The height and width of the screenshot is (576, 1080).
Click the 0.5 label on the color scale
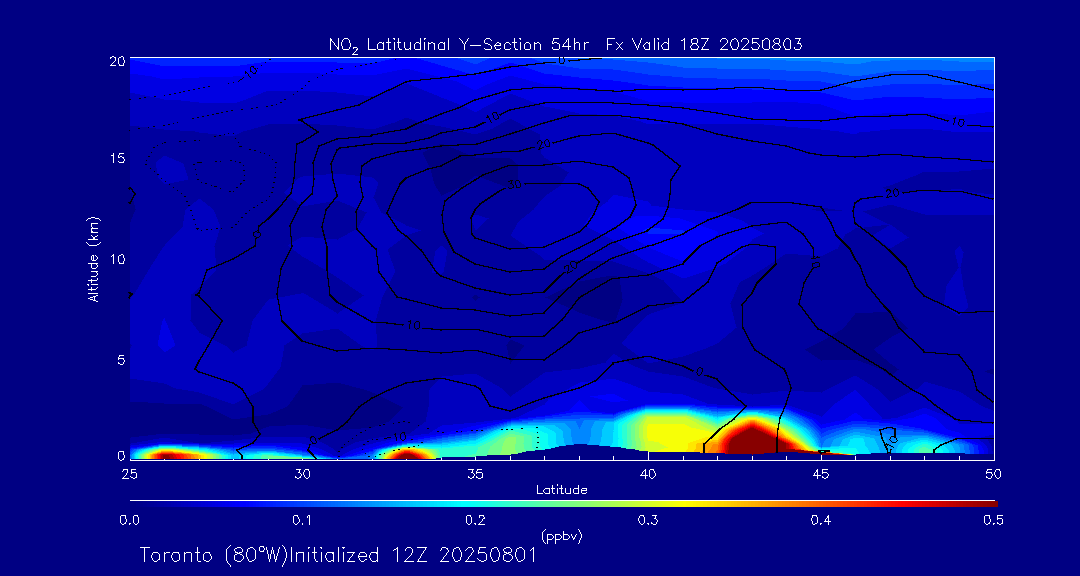click(x=993, y=520)
